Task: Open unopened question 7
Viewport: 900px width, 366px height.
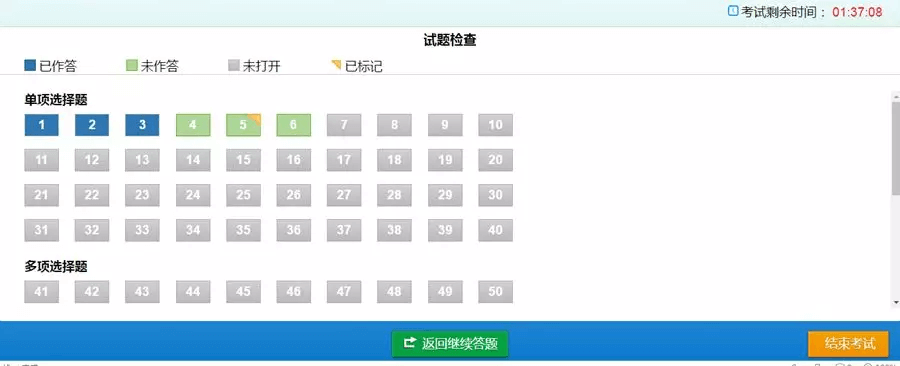Action: (344, 125)
